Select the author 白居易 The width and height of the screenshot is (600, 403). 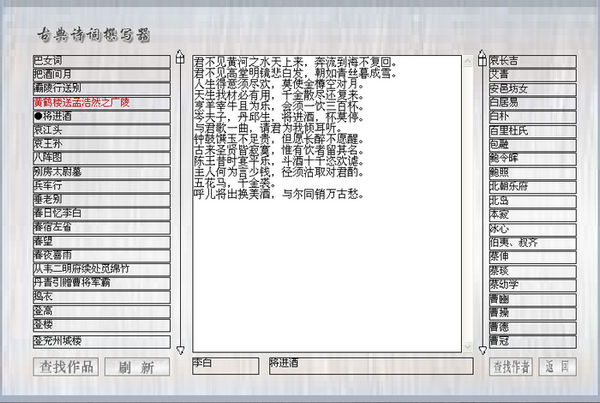coord(533,103)
